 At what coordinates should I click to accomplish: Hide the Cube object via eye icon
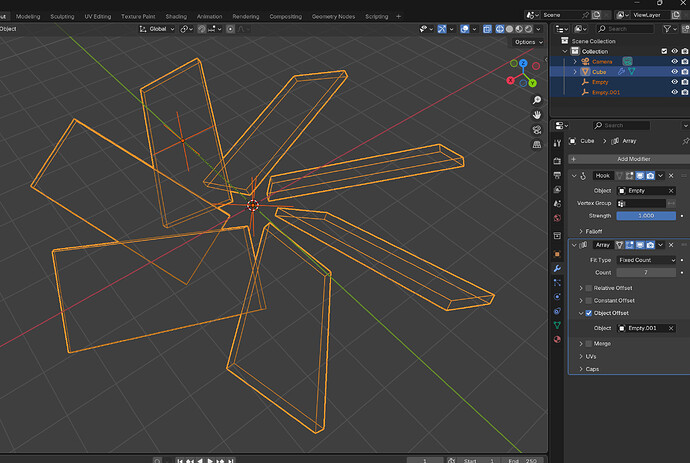click(674, 71)
